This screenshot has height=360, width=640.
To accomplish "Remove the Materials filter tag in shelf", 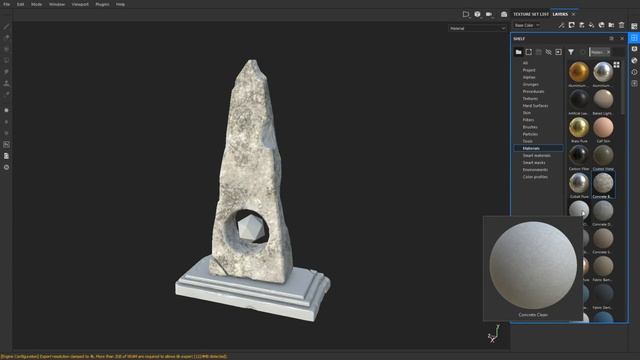I will 608,52.
